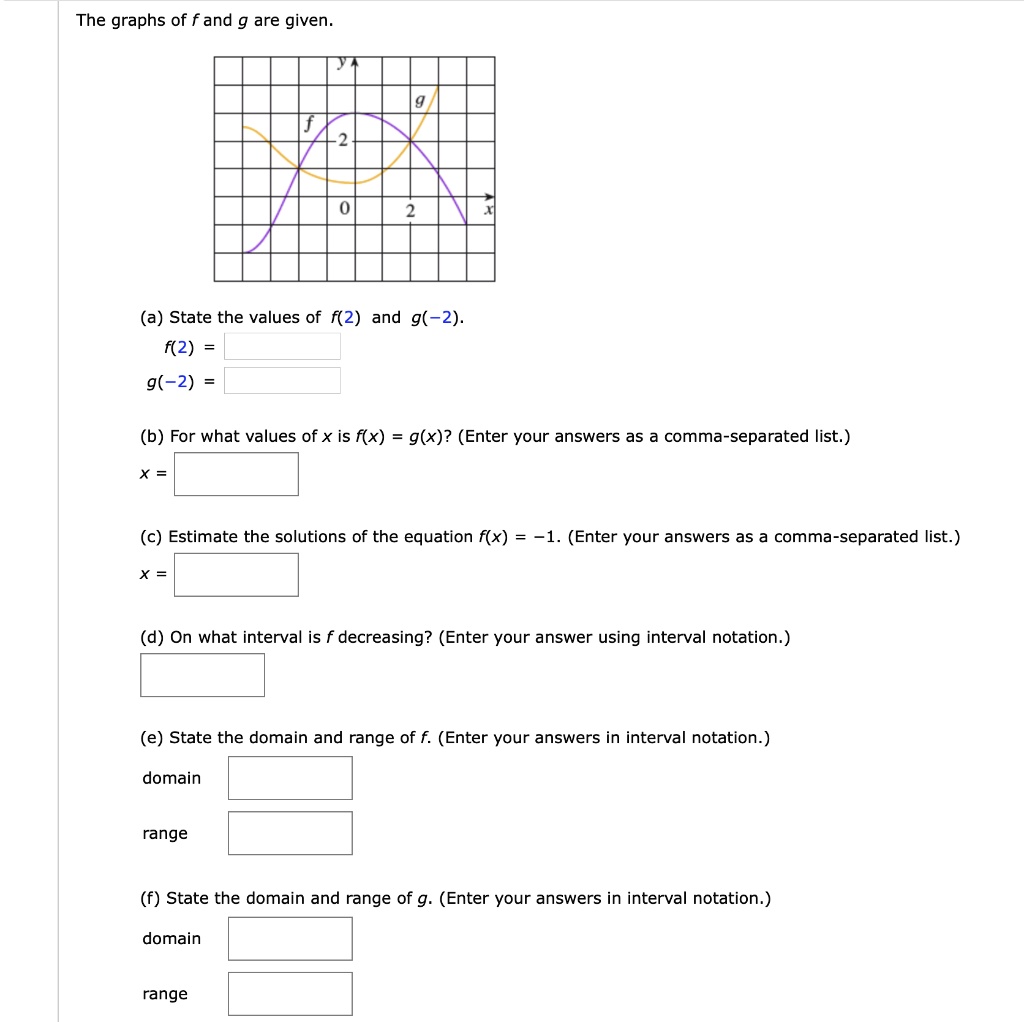The height and width of the screenshot is (1022, 1024).
Task: Click the number 2 on the x-axis
Action: point(410,209)
